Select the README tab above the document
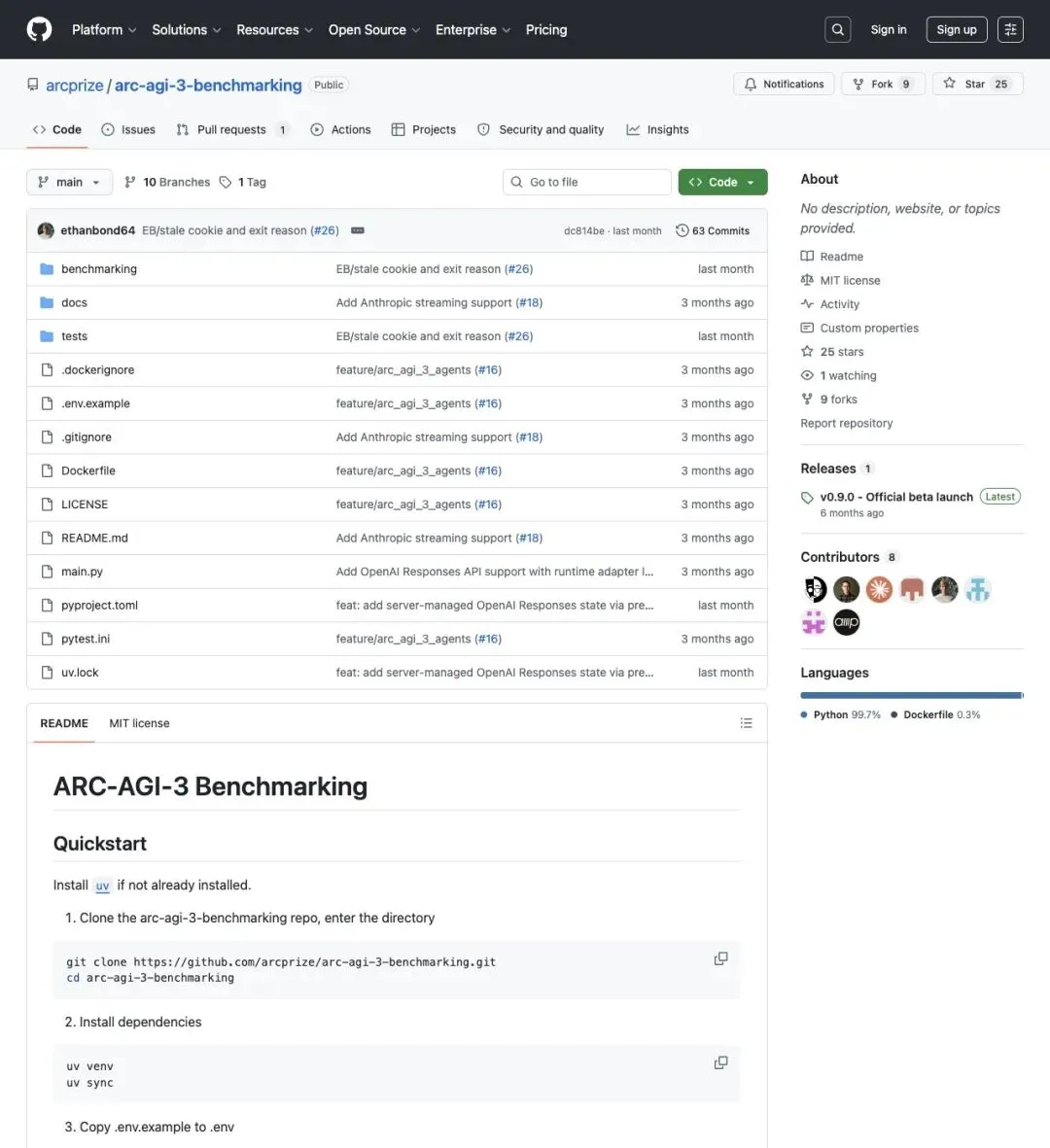 click(x=64, y=722)
